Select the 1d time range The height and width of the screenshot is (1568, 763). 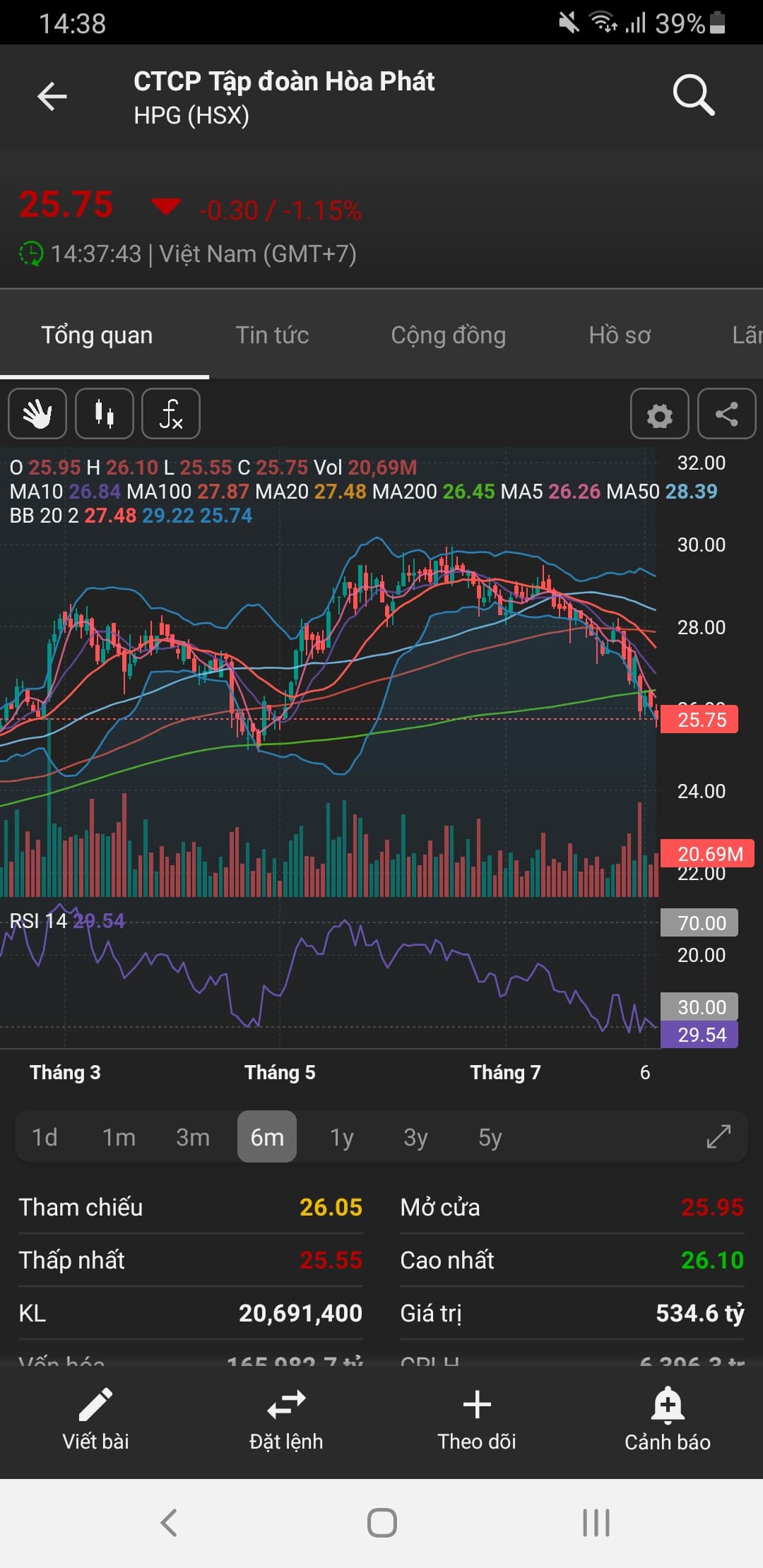coord(45,1137)
